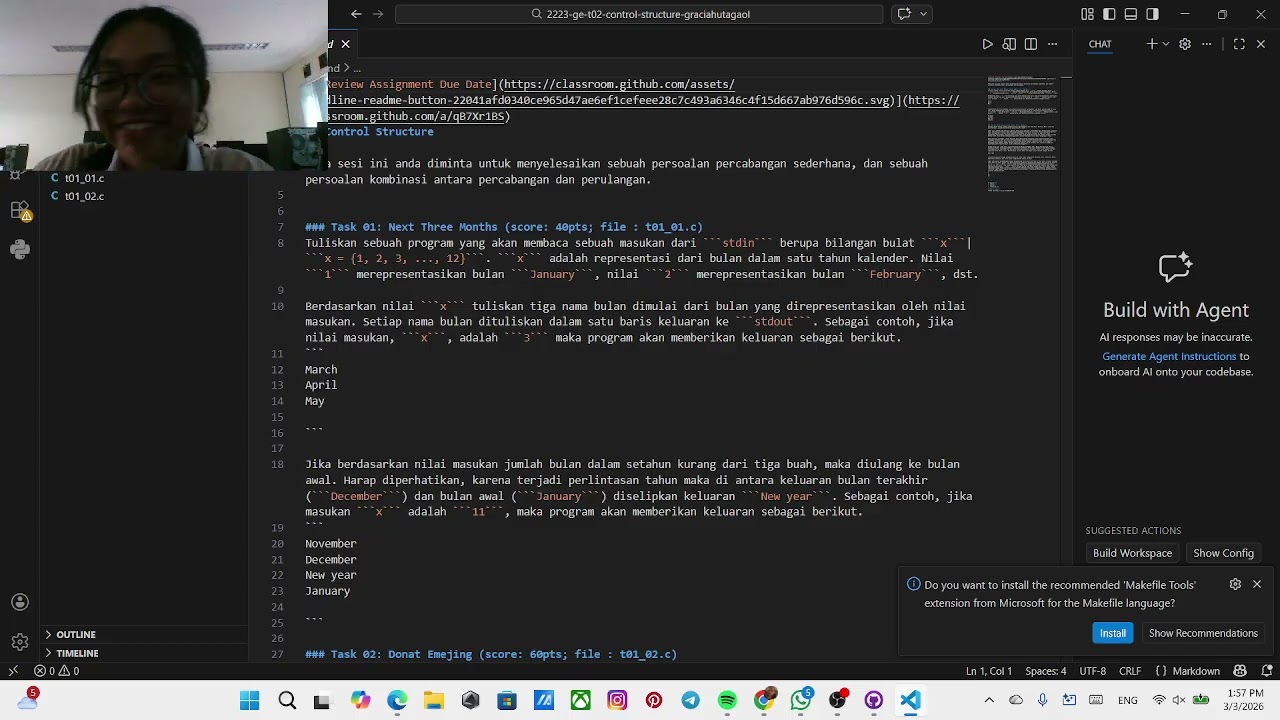Open notifications bell in status bar
The width and height of the screenshot is (1280, 720).
click(x=1265, y=671)
